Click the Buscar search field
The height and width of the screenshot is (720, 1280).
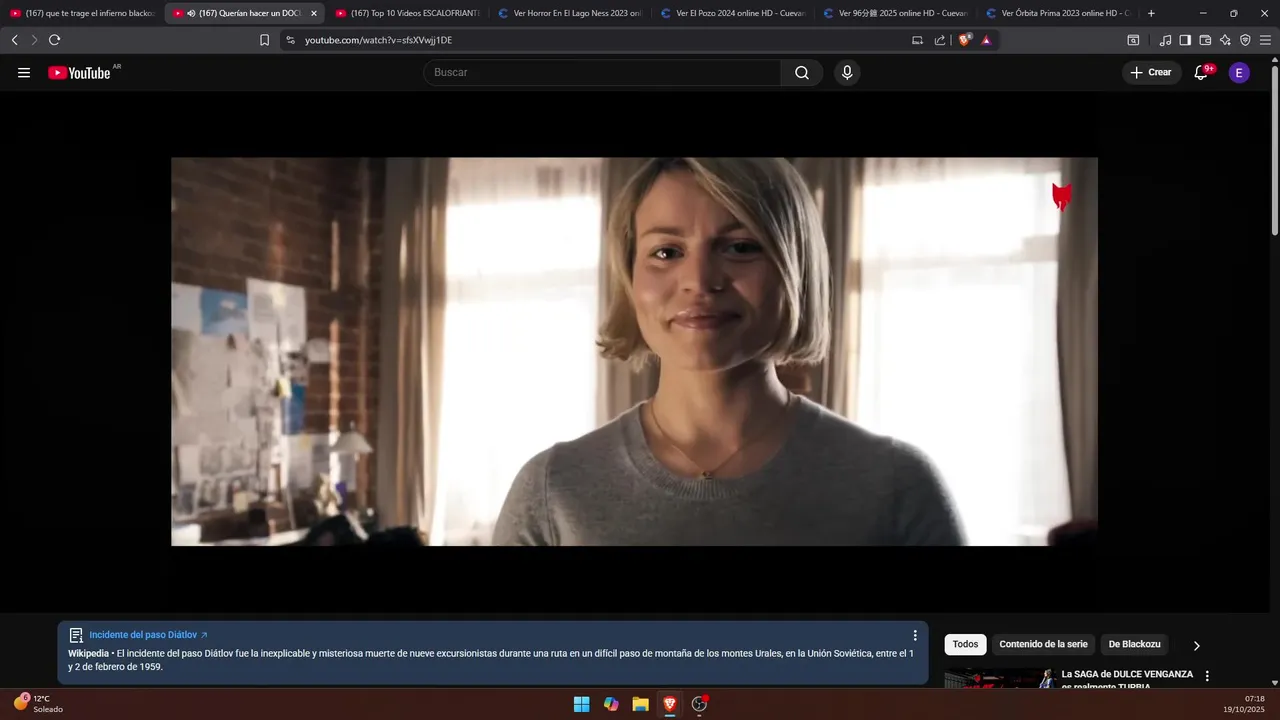click(x=602, y=73)
